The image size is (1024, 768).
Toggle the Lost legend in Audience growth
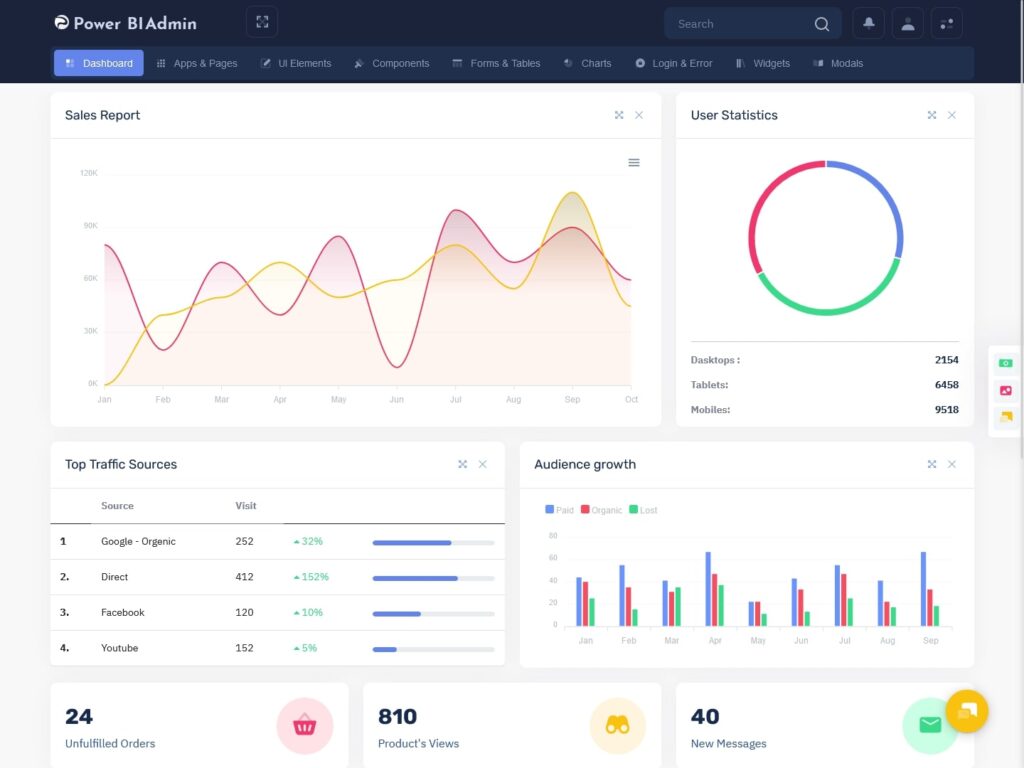pos(642,509)
